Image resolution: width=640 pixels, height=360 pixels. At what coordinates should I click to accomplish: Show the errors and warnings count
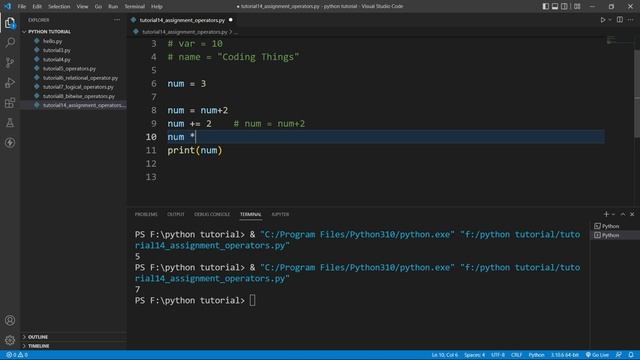(17, 355)
